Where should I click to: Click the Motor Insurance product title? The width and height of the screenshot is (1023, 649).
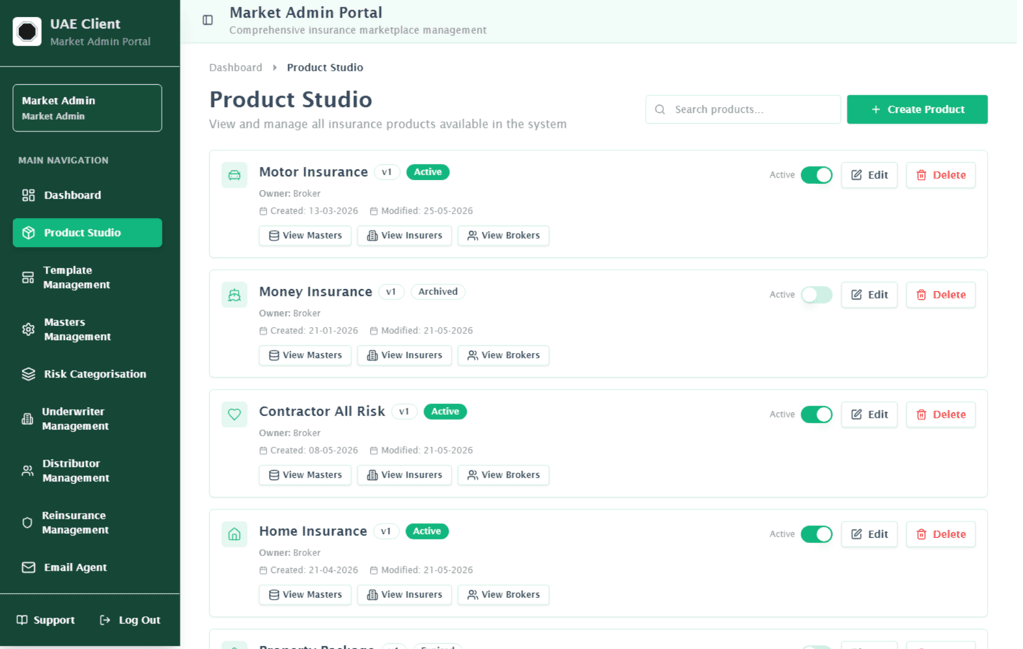(313, 172)
